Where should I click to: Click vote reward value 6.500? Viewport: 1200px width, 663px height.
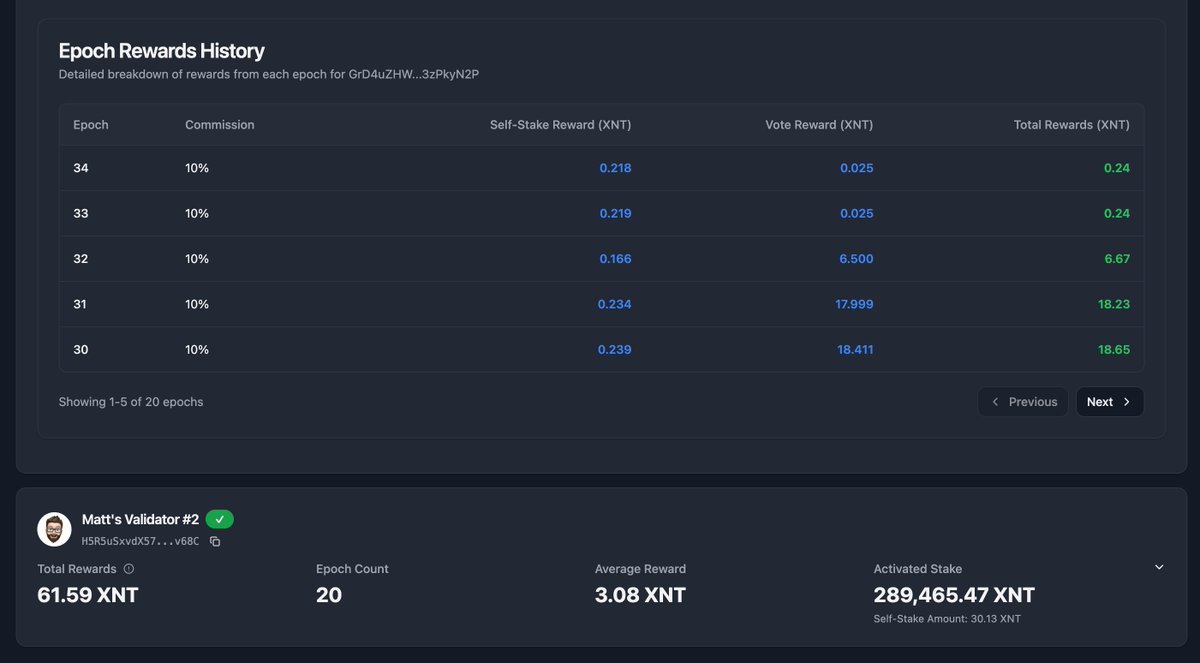[856, 259]
